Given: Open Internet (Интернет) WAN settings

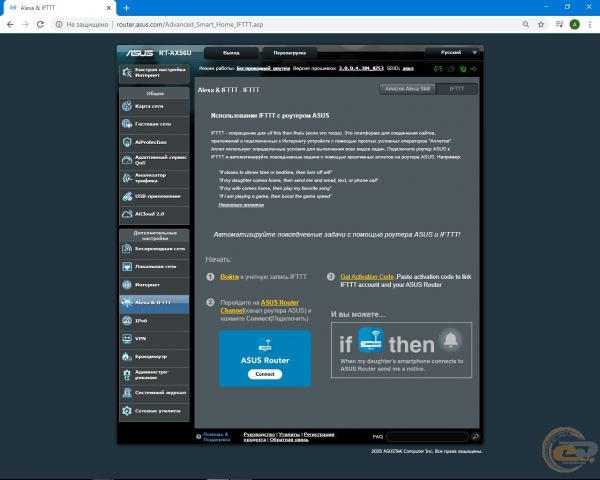Looking at the screenshot, I should click(x=154, y=285).
